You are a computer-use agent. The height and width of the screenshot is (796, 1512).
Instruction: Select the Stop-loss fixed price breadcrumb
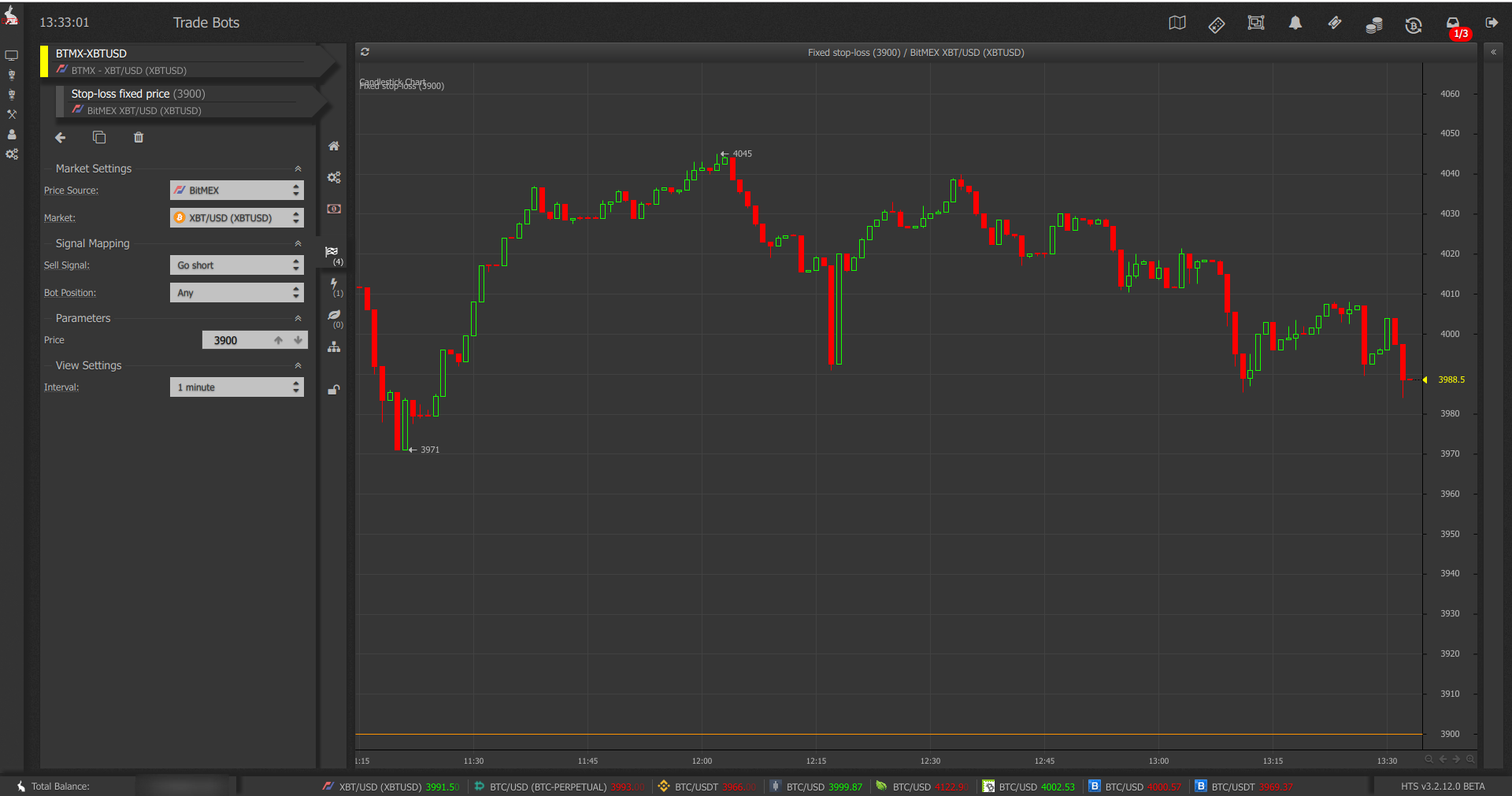coord(193,102)
